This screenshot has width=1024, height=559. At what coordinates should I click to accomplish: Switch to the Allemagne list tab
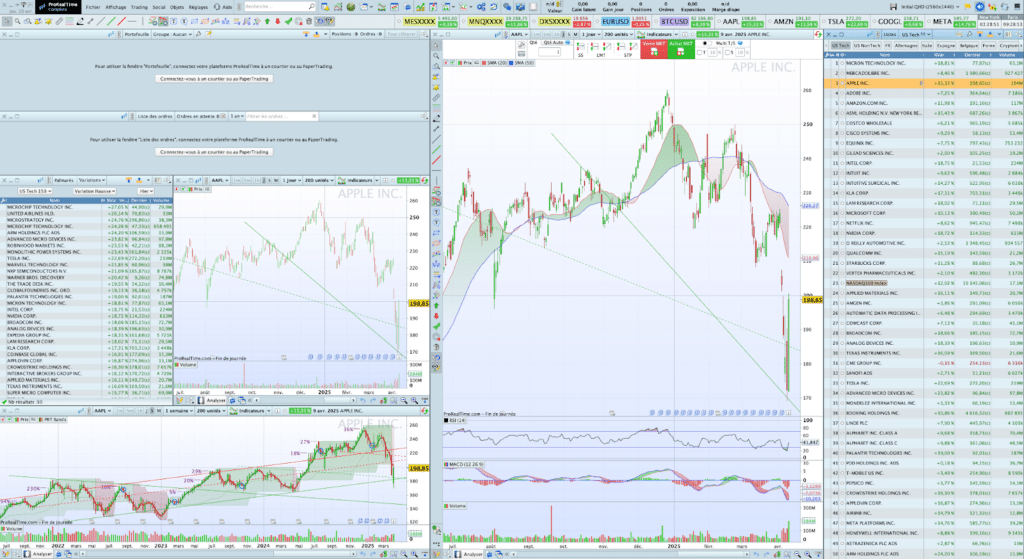pyautogui.click(x=906, y=46)
